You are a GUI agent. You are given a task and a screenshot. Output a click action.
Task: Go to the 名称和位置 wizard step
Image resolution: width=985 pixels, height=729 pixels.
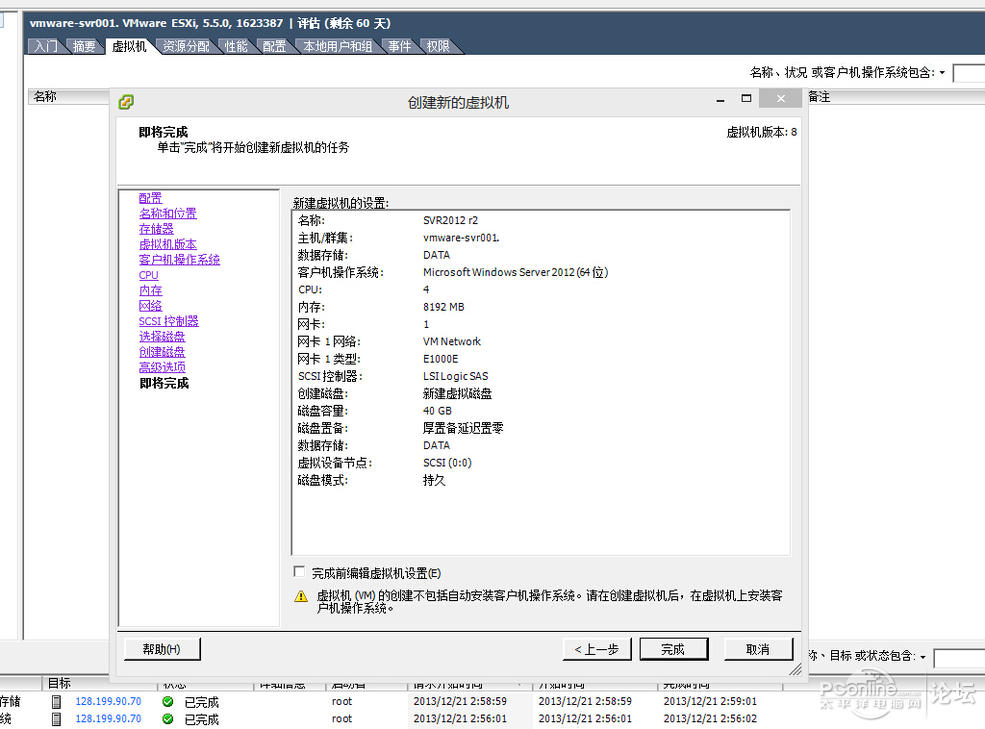tap(168, 213)
